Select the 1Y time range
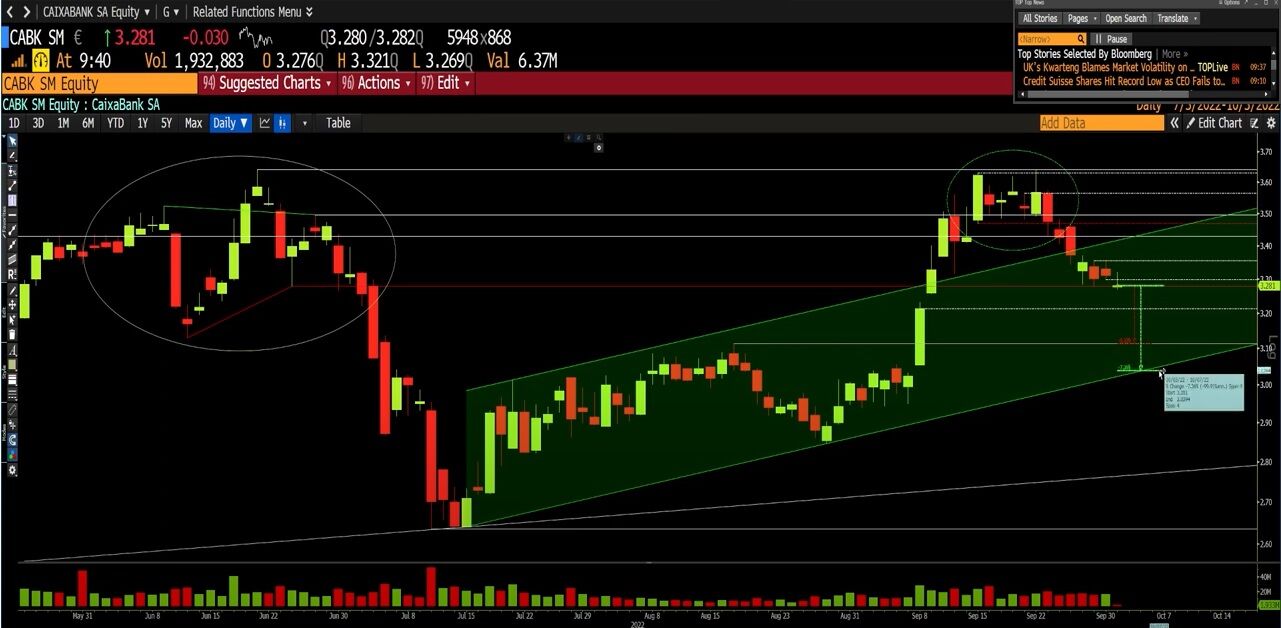The height and width of the screenshot is (628, 1281). click(x=142, y=123)
